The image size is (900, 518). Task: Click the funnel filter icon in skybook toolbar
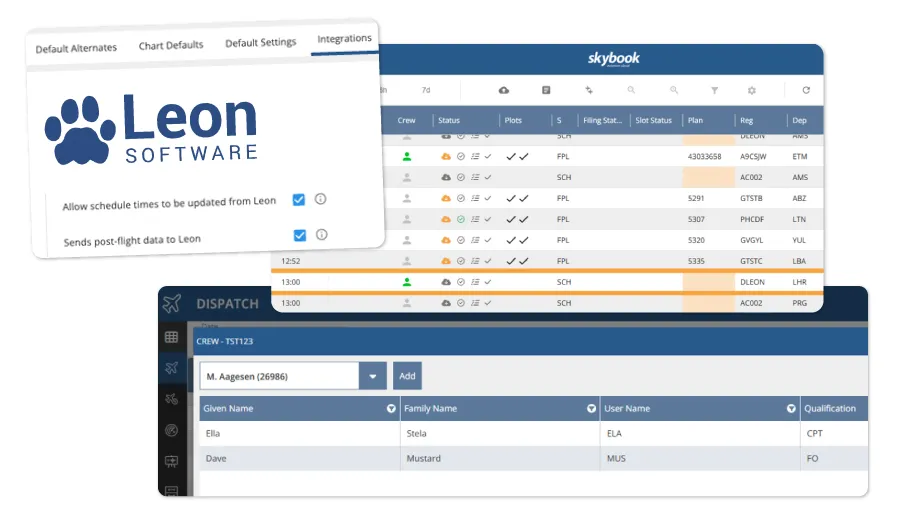tap(715, 90)
